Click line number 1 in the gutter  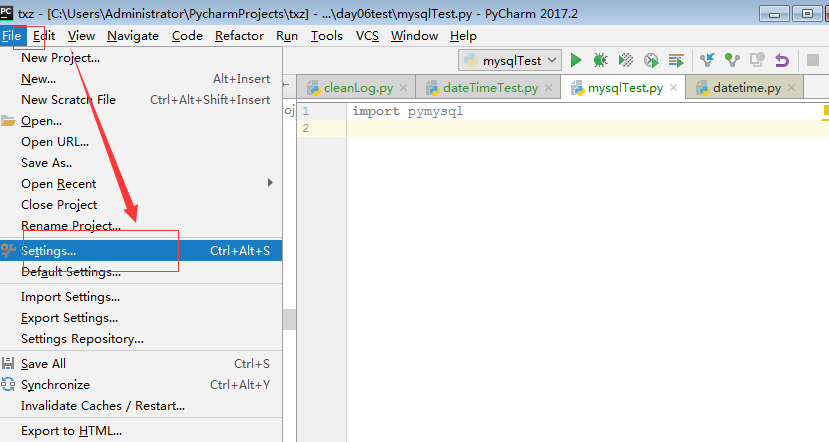pyautogui.click(x=306, y=112)
